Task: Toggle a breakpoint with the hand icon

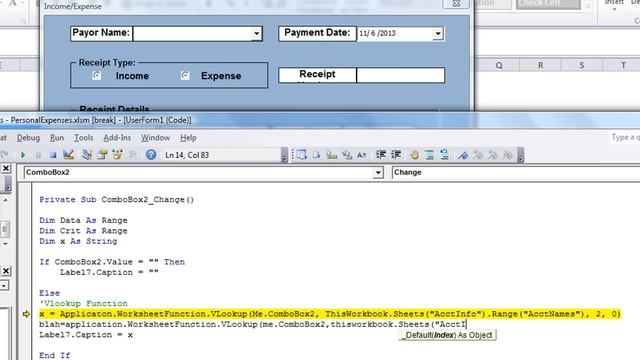Action: coord(414,155)
